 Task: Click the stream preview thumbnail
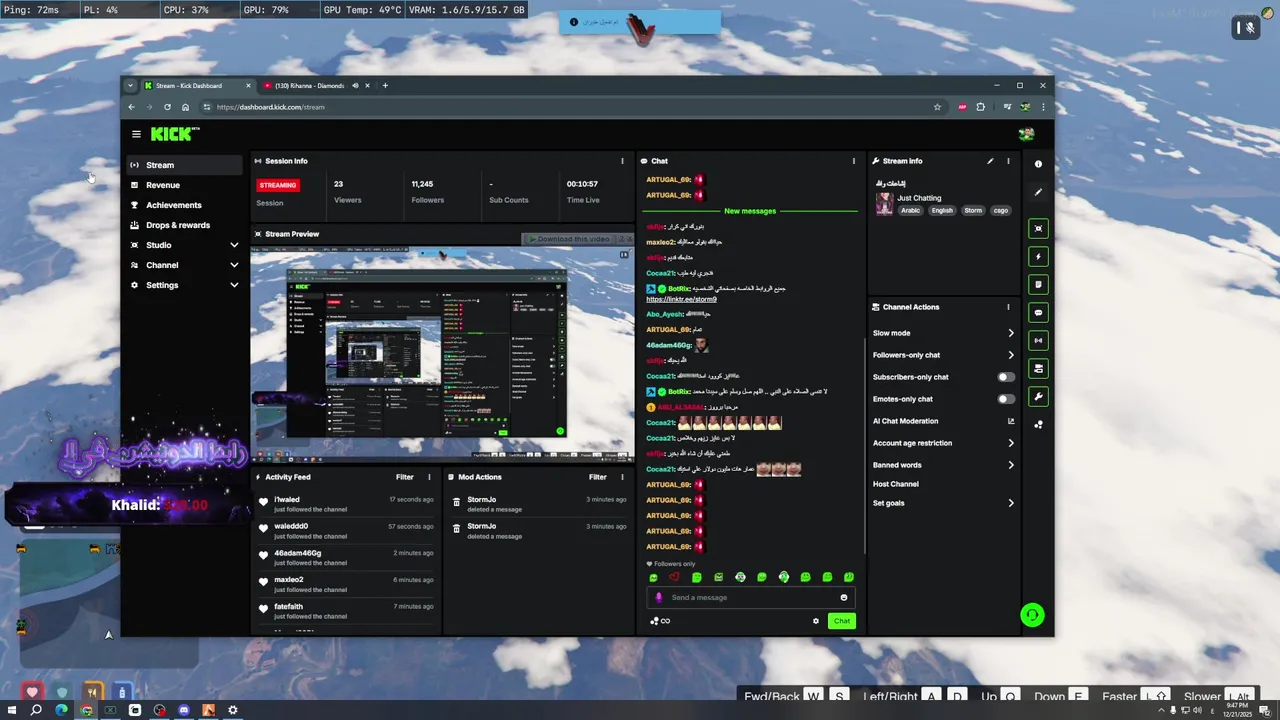(x=442, y=353)
